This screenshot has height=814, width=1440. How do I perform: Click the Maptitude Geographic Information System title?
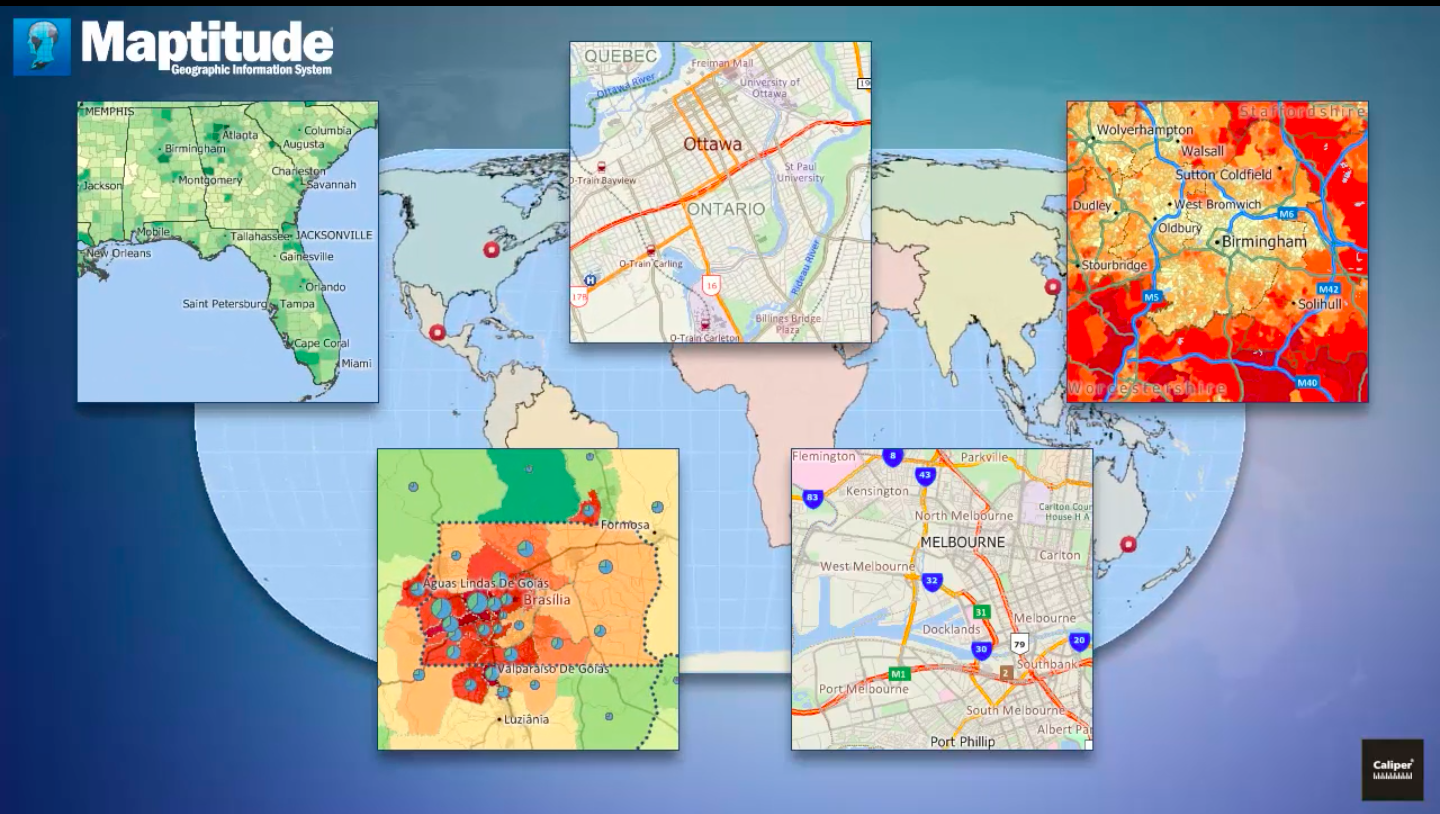pyautogui.click(x=206, y=47)
